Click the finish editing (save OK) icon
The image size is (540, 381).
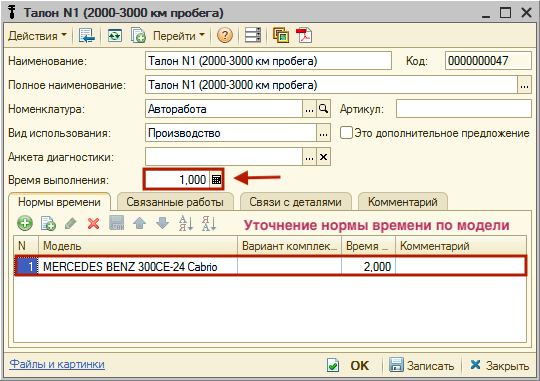[x=116, y=223]
